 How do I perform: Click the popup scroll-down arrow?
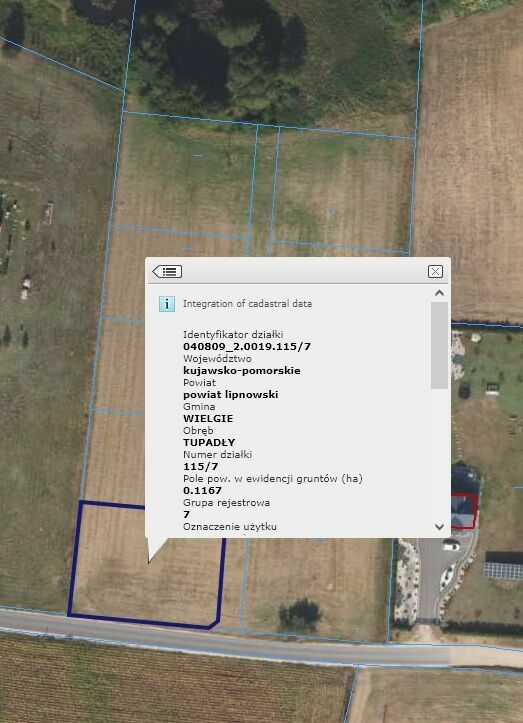439,526
